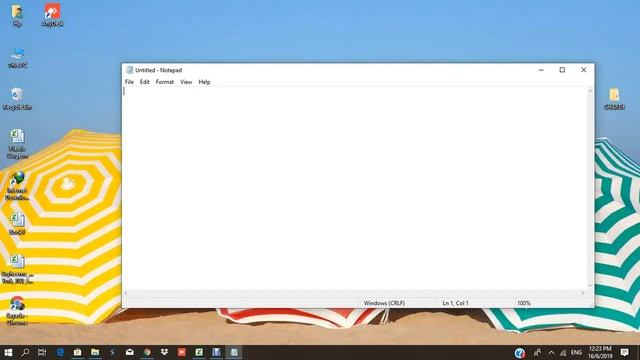The height and width of the screenshot is (360, 640).
Task: Open the People icon in the system tray
Action: click(x=537, y=352)
